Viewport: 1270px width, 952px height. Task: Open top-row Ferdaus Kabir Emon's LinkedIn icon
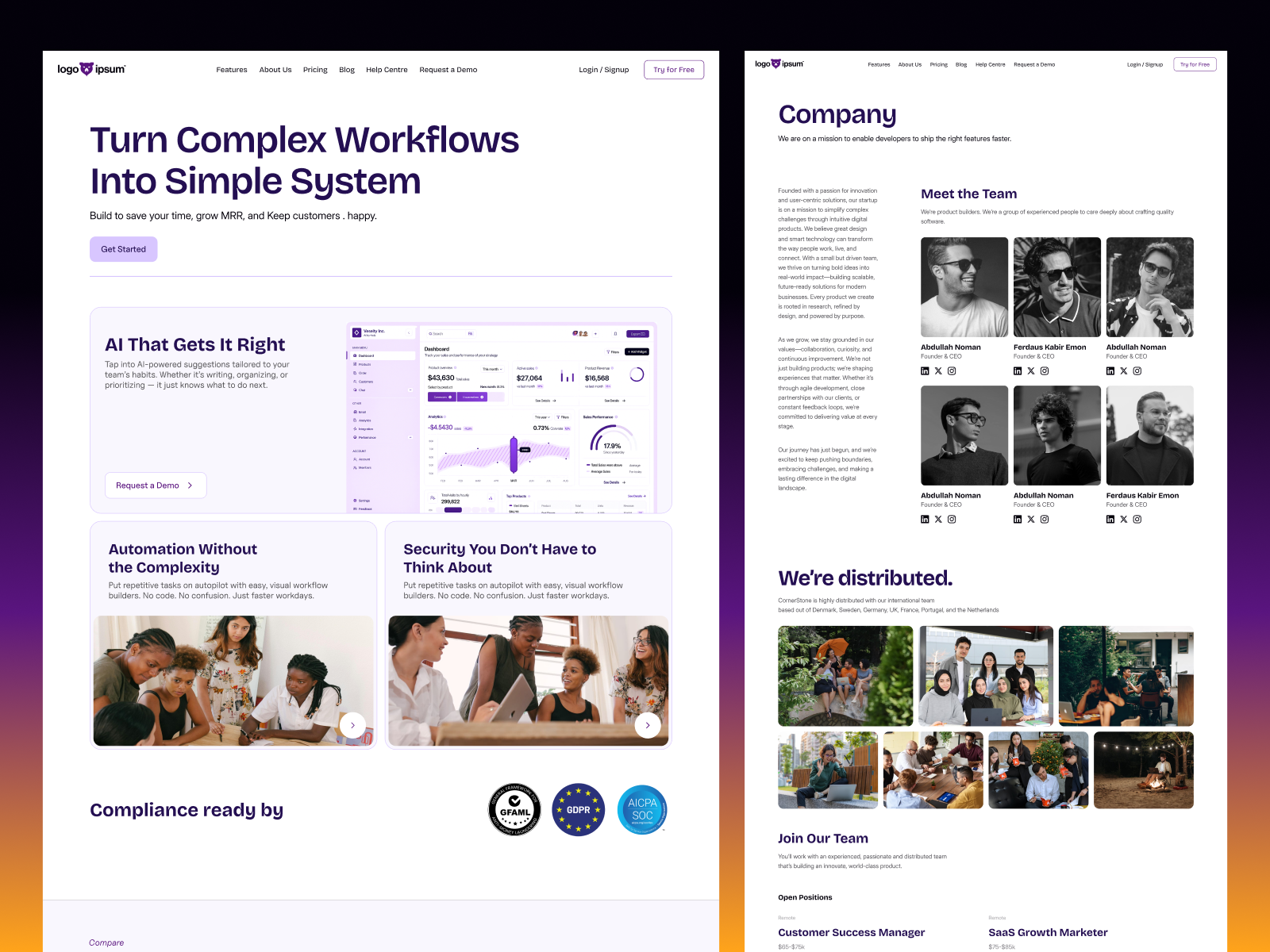1018,371
